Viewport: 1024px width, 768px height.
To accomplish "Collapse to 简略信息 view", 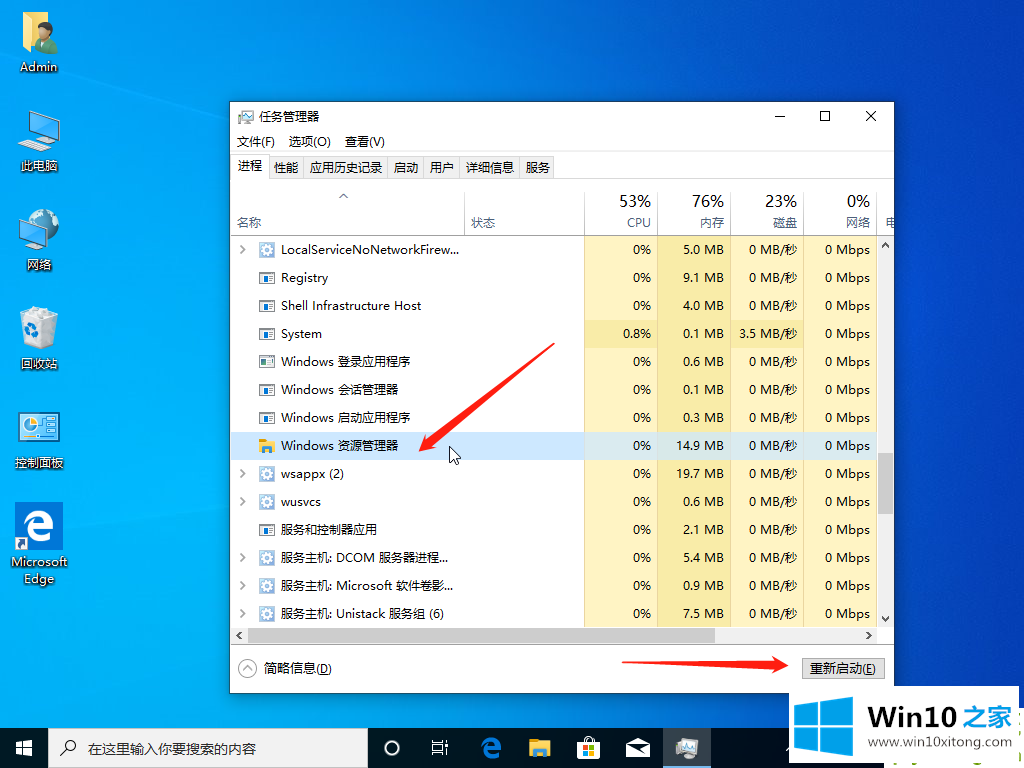I will pos(285,668).
